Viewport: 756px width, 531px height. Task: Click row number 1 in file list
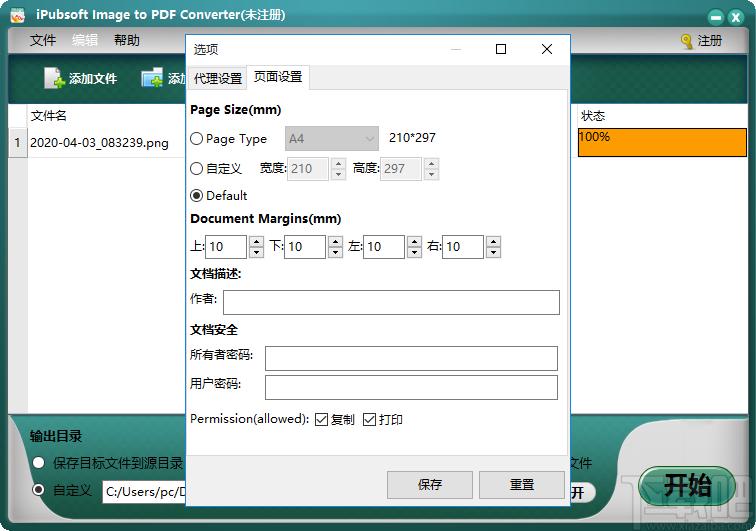(17, 143)
